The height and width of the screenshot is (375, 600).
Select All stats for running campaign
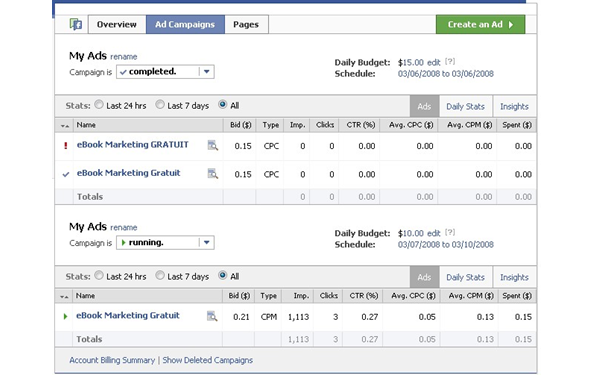coord(222,275)
